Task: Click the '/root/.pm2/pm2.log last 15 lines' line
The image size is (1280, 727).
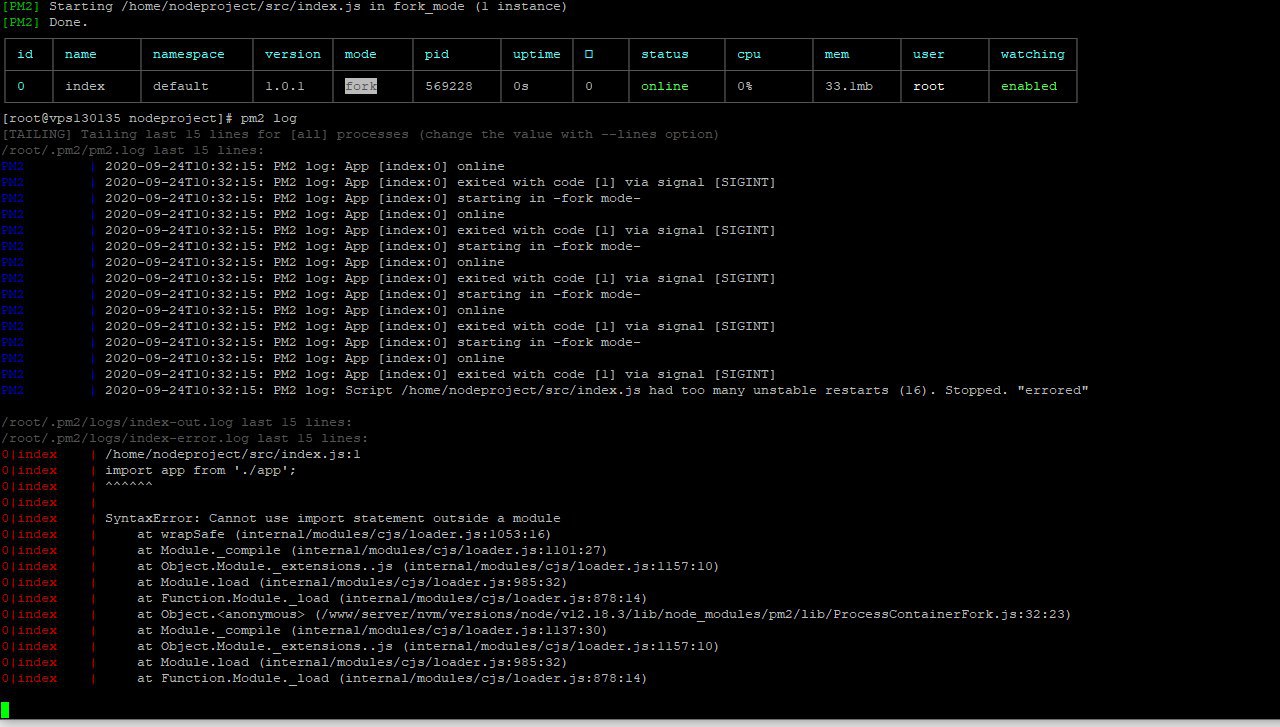Action: pos(133,150)
